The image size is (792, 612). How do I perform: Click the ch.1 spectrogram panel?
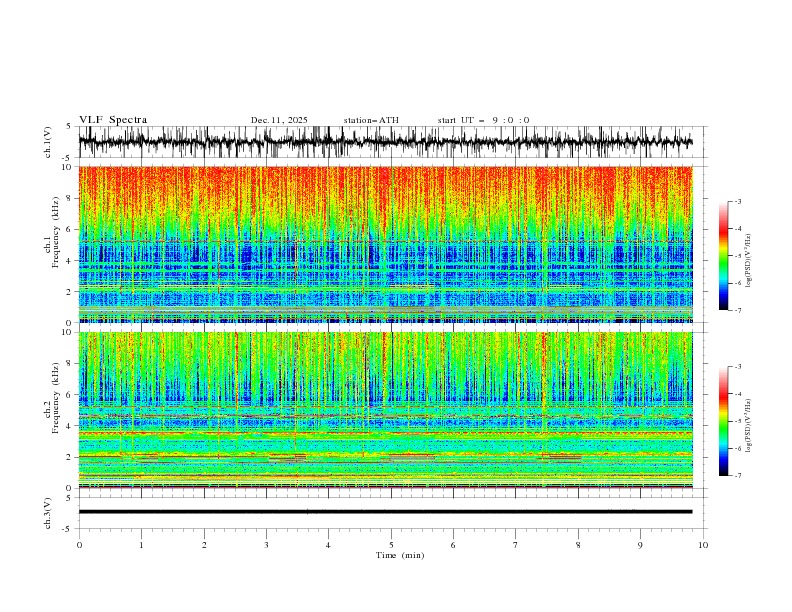[x=385, y=244]
